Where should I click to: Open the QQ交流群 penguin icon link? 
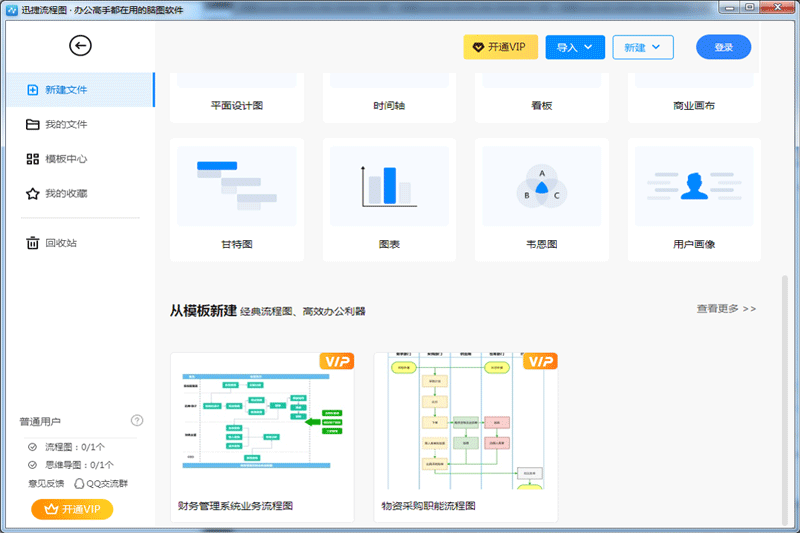(x=80, y=483)
